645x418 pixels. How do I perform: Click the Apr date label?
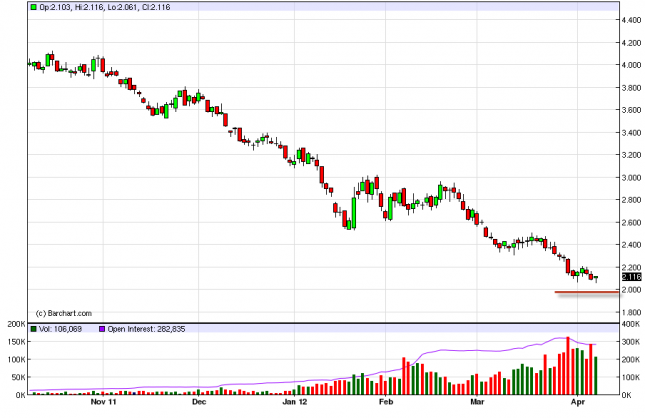578,402
